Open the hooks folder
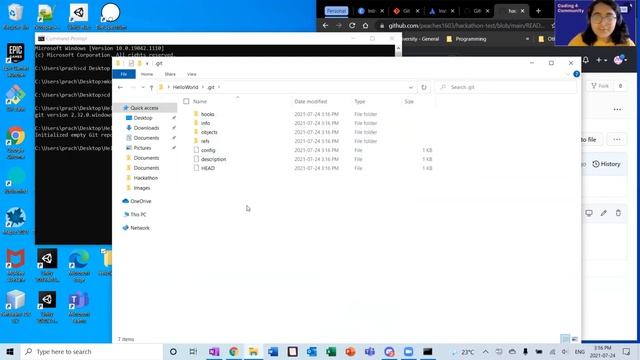Viewport: 640px width, 360px height. (207, 114)
